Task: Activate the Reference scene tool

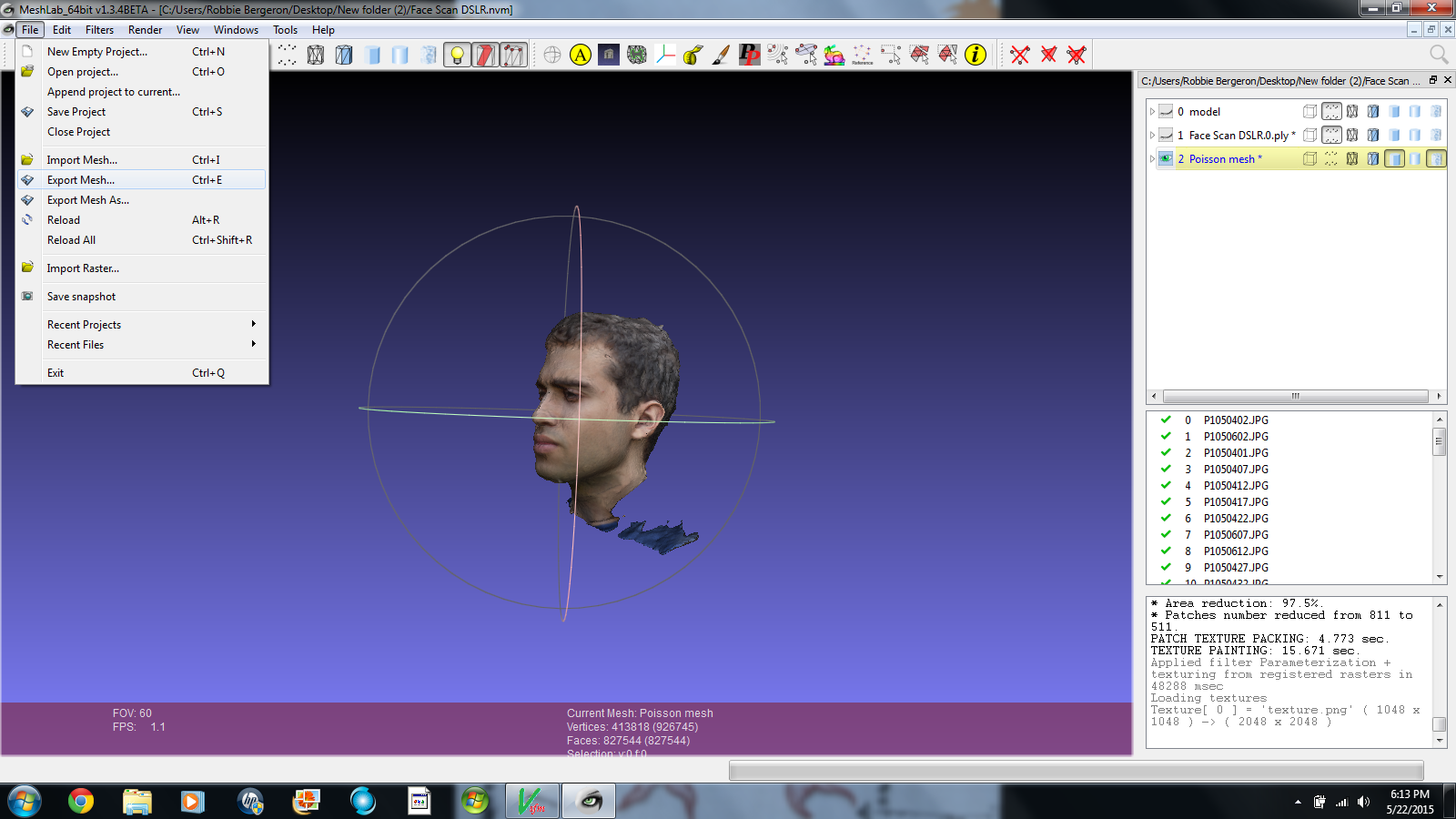Action: coord(862,56)
